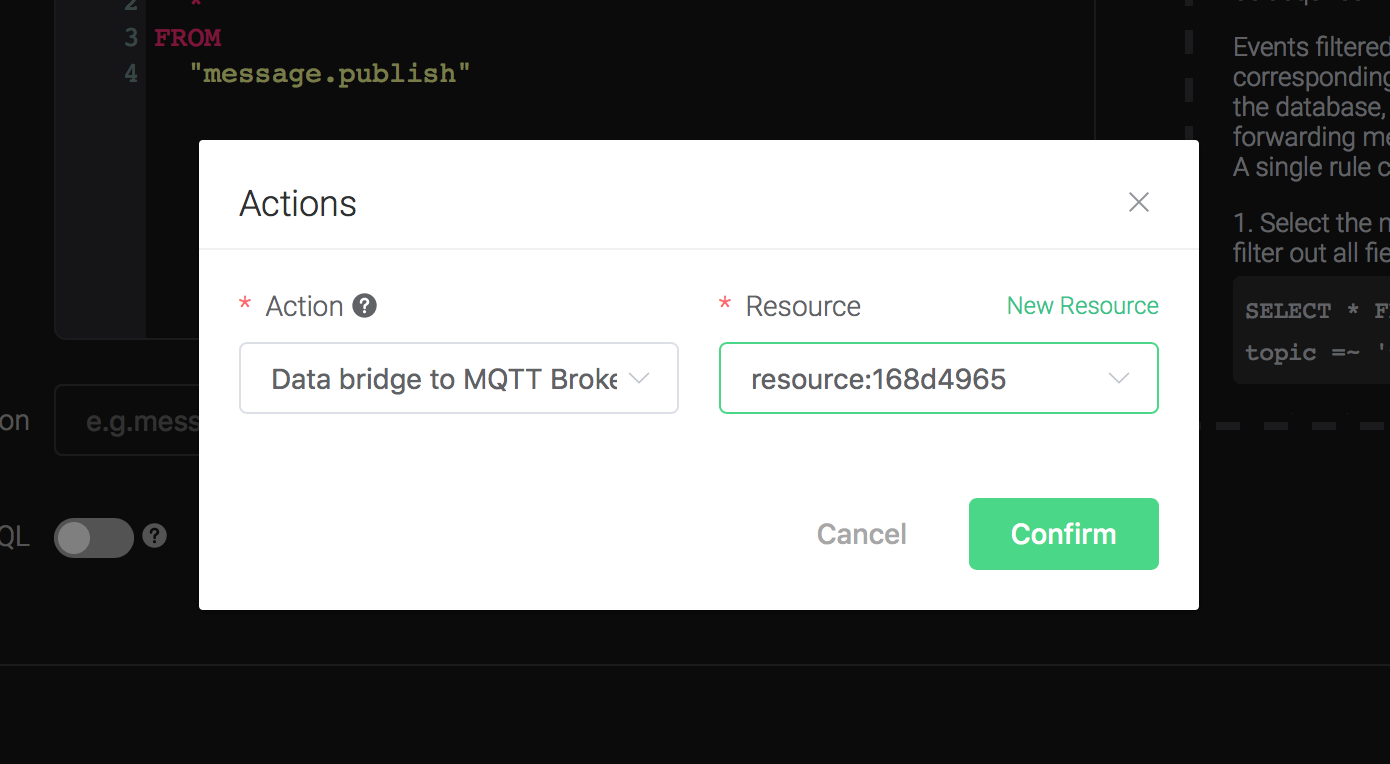Toggle the switch behind the dialog

click(94, 538)
